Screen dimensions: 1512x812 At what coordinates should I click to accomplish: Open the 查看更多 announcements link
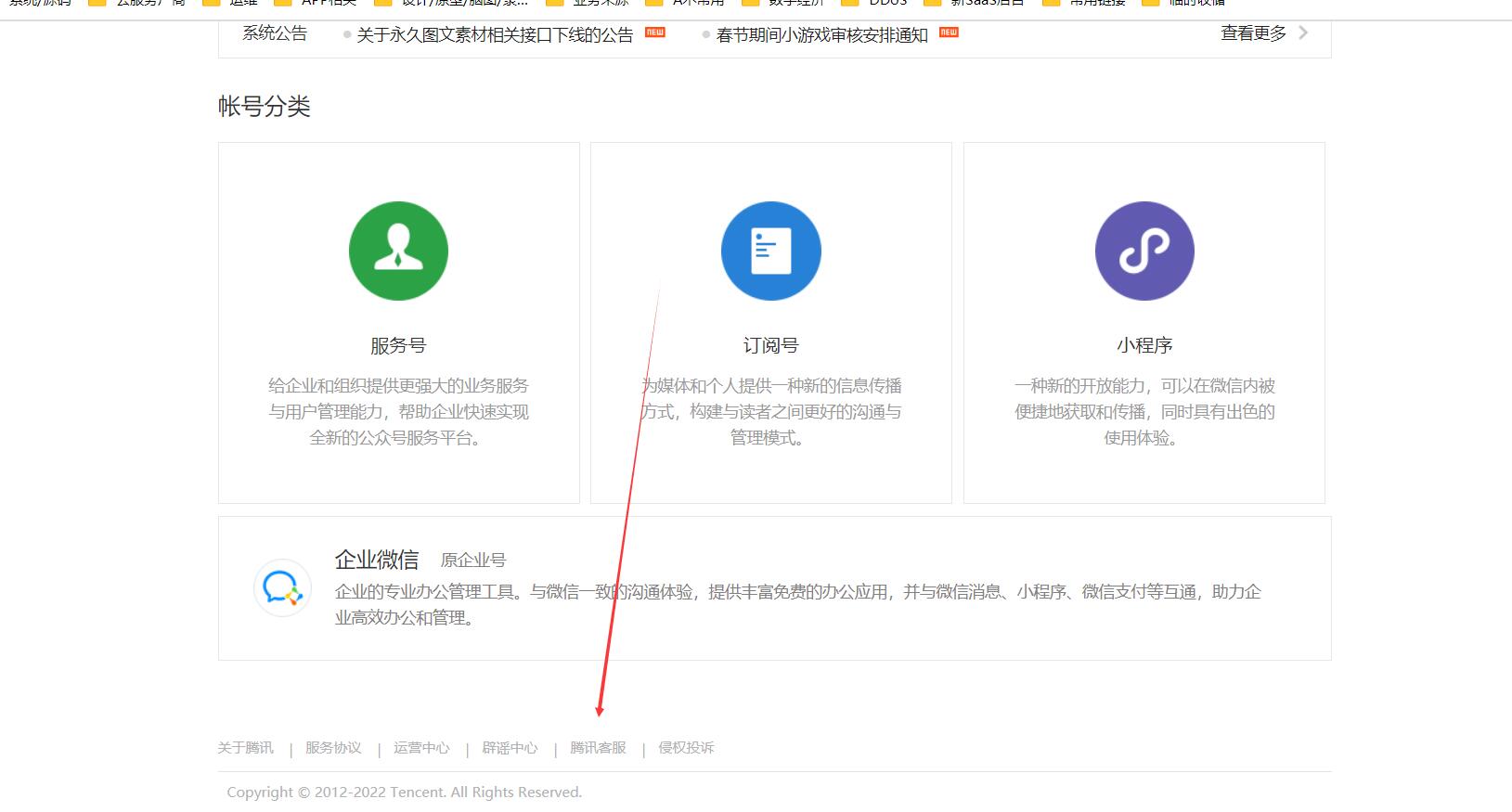[1253, 33]
